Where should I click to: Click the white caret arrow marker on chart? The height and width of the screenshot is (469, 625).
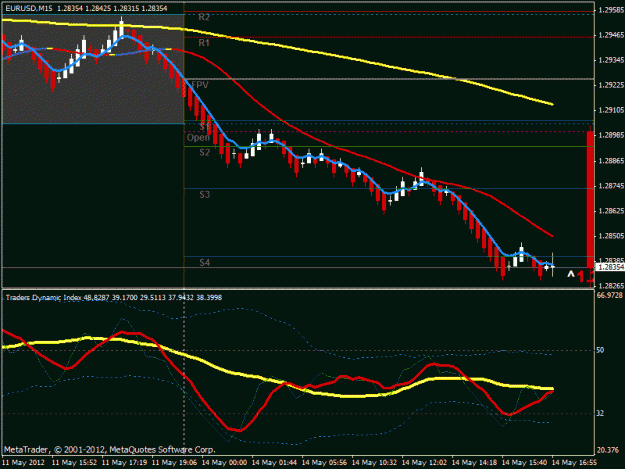(x=571, y=274)
